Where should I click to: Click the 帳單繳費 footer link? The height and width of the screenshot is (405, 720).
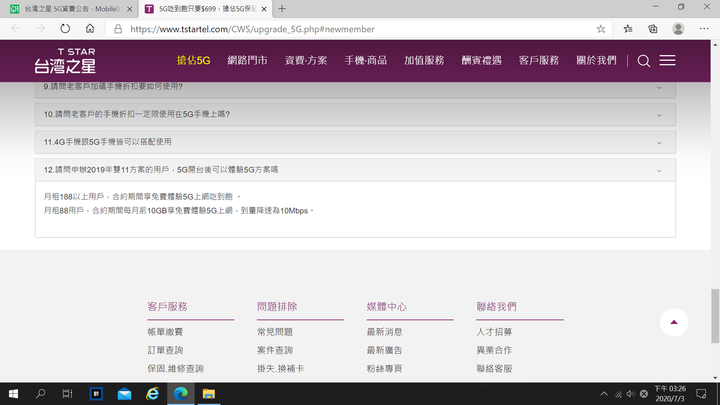point(165,332)
